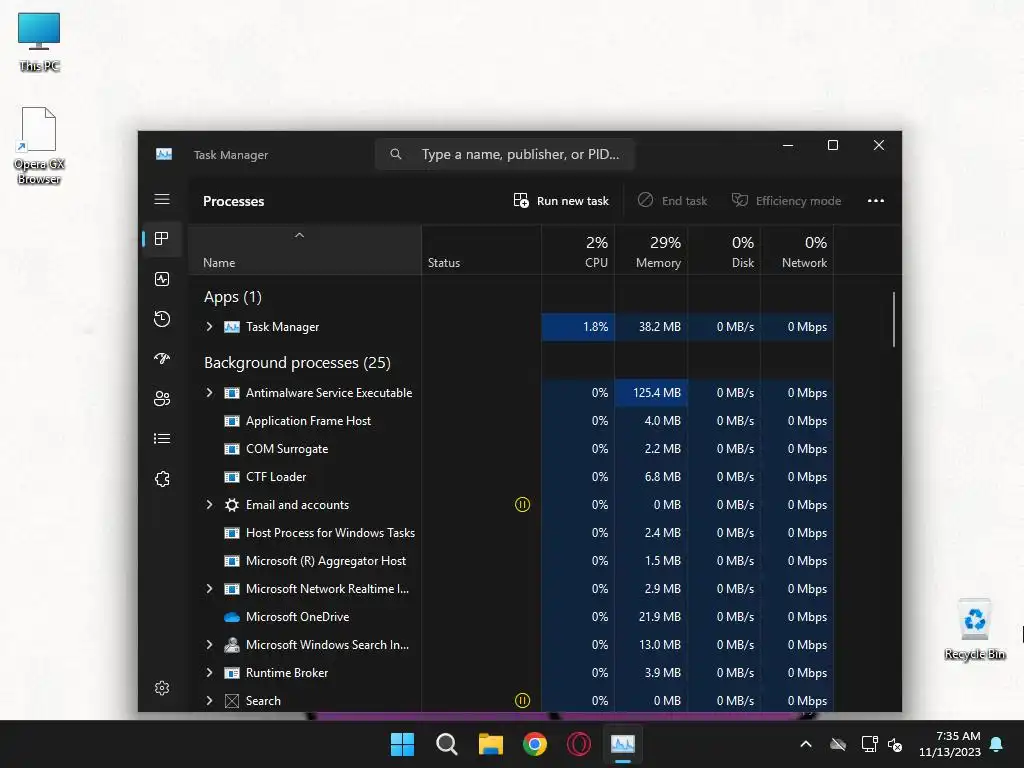The height and width of the screenshot is (768, 1024).
Task: Expand Microsoft Network Realtime process row
Action: tap(209, 588)
